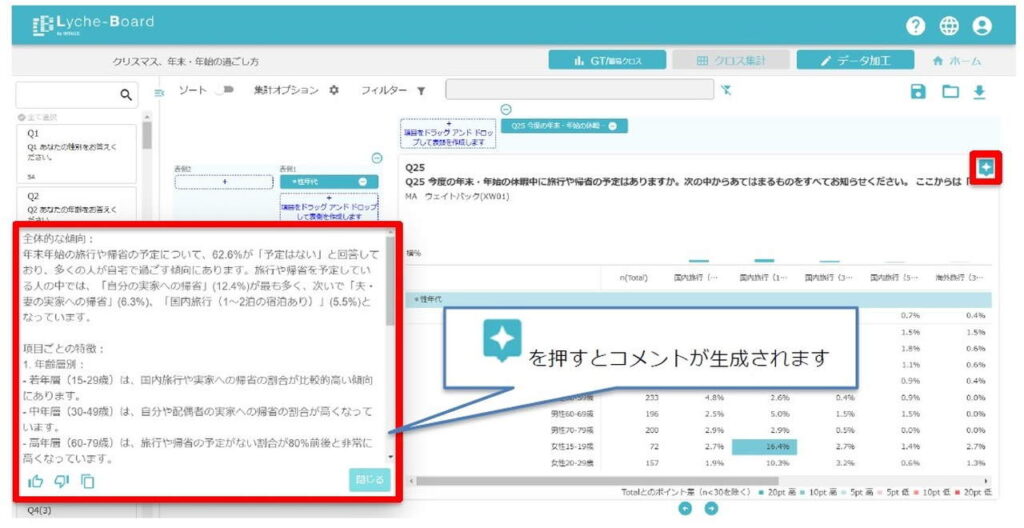The image size is (1024, 528).
Task: Click the filter input field
Action: pos(580,90)
